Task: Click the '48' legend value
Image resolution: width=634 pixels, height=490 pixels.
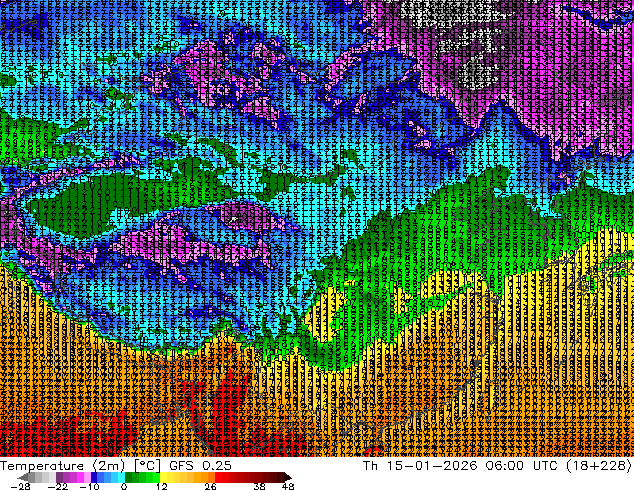Action: 288,486
